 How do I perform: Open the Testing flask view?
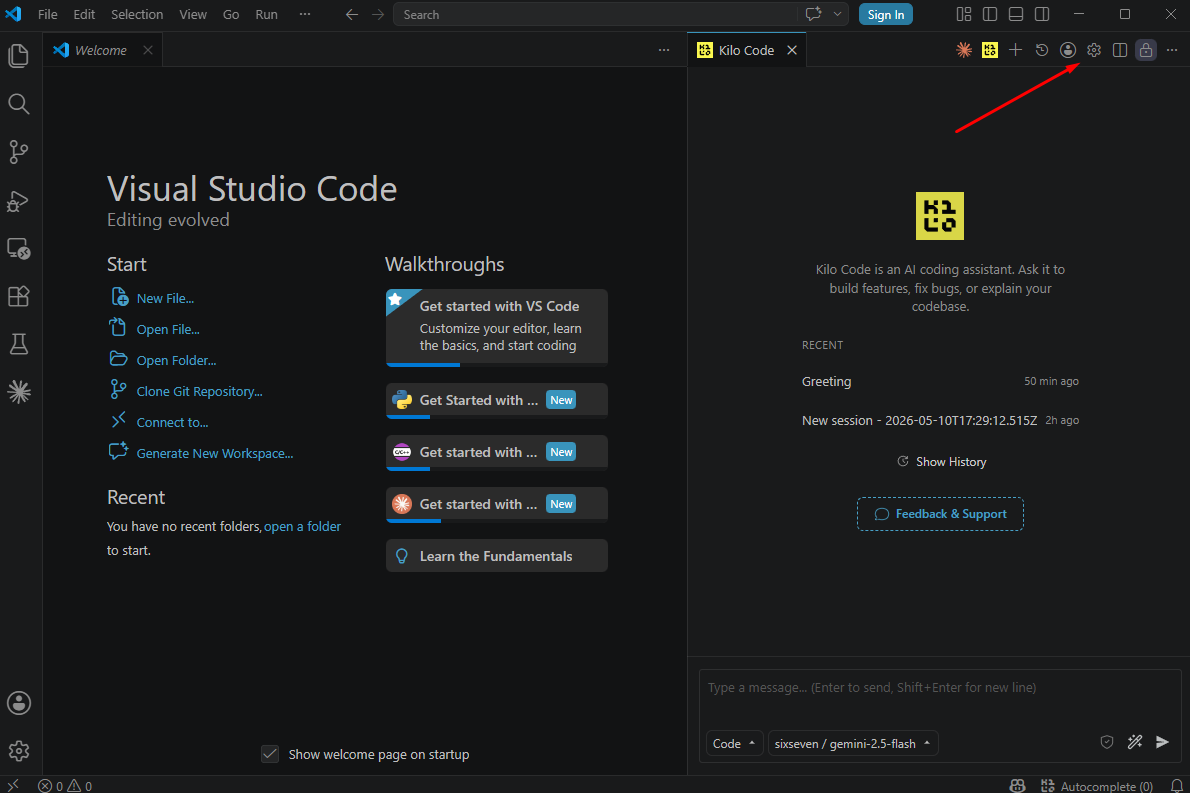(x=19, y=345)
